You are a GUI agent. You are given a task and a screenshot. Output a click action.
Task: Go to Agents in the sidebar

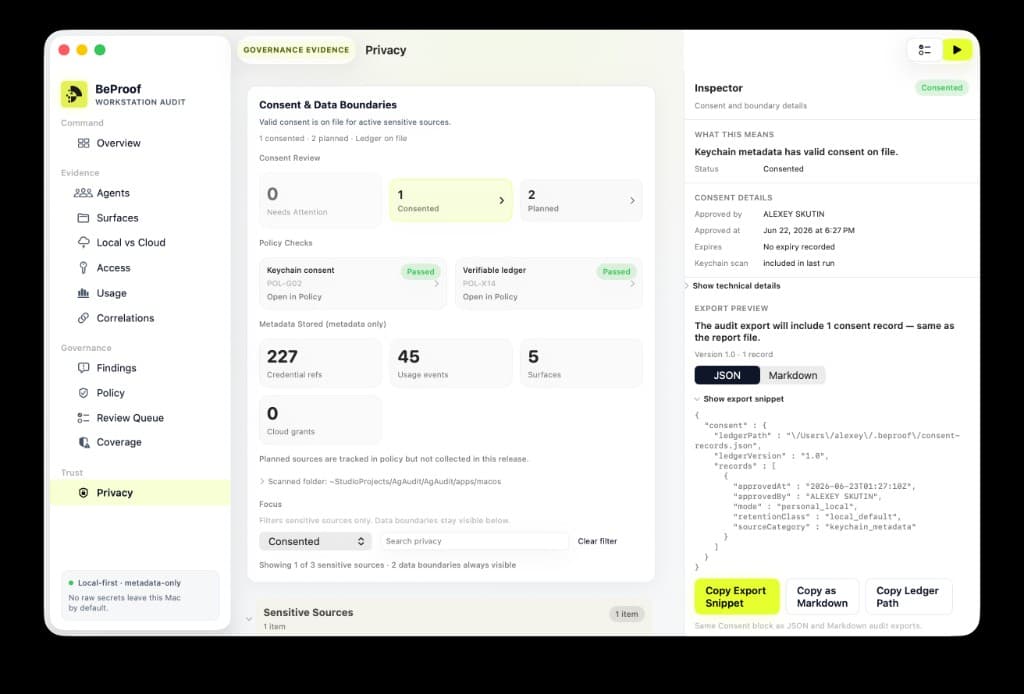(x=140, y=193)
